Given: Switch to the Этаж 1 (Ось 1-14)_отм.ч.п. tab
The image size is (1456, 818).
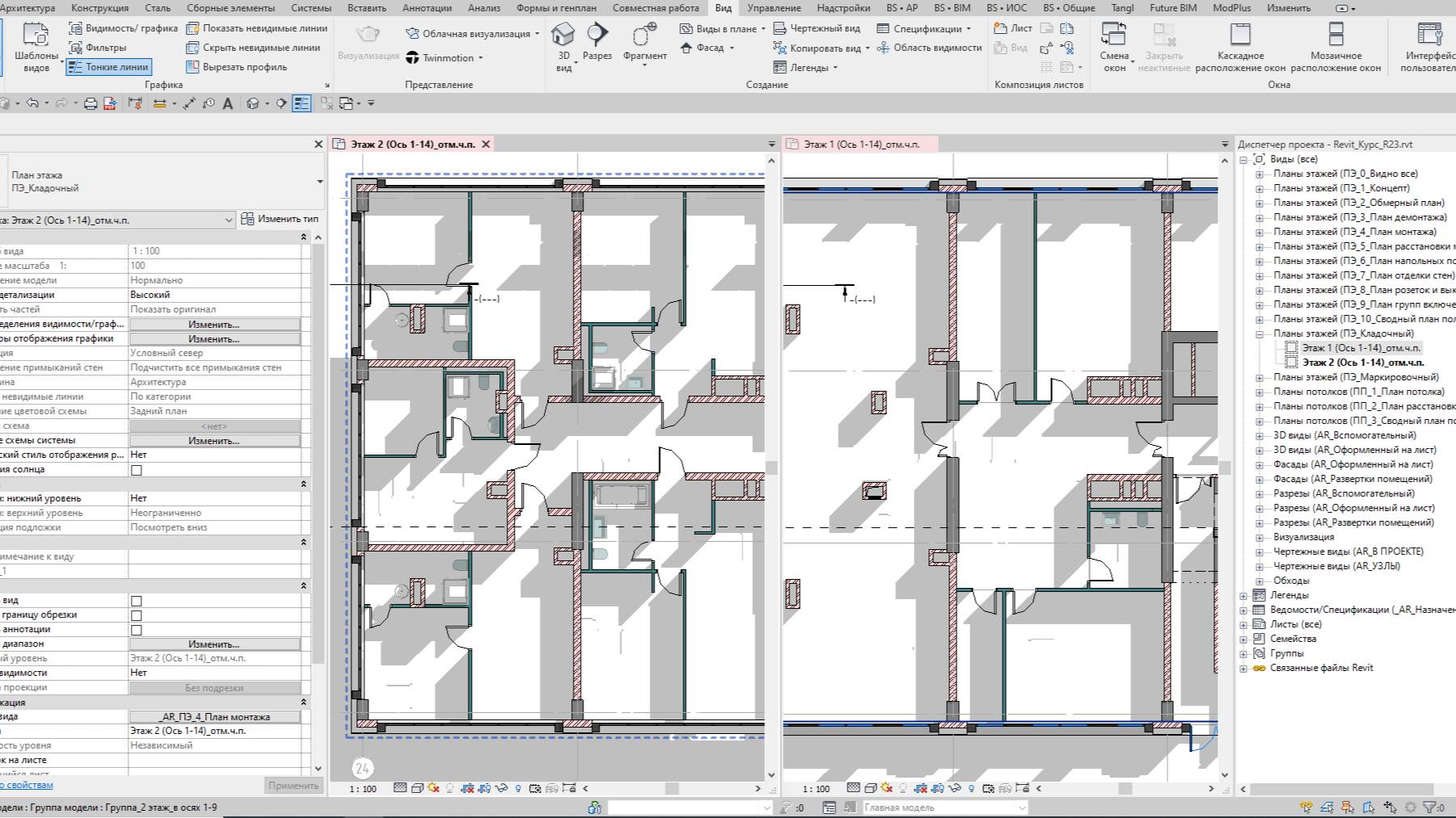Looking at the screenshot, I should point(854,145).
